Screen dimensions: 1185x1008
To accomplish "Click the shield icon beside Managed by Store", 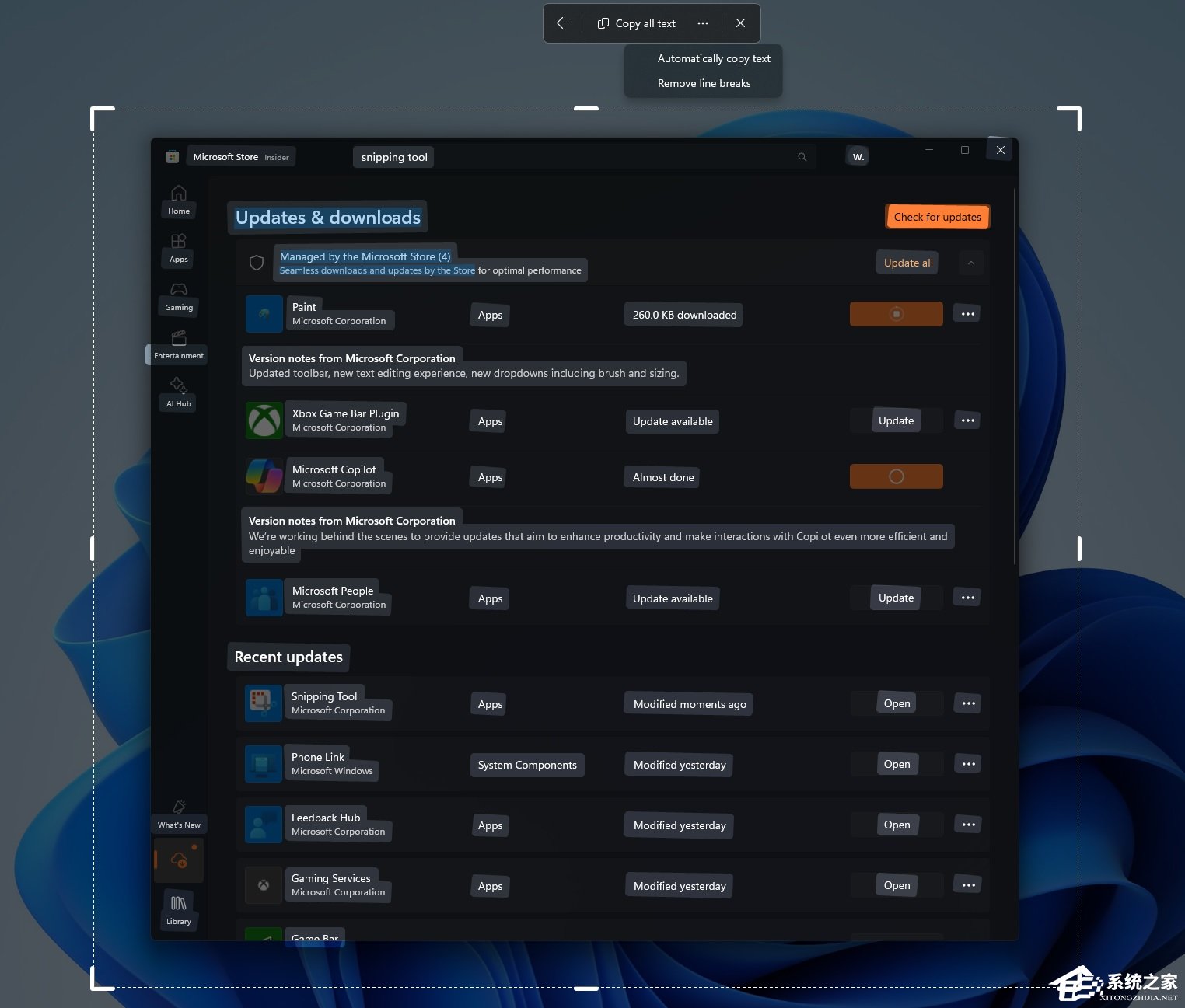I will (257, 263).
